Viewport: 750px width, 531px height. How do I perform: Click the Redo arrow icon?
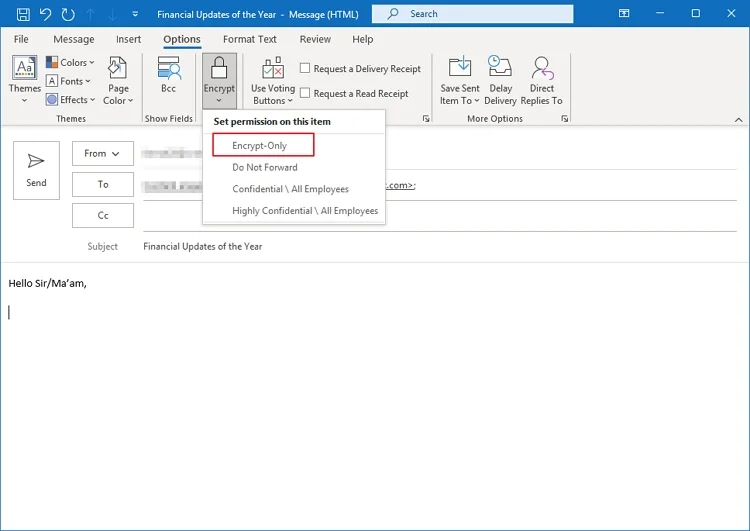pos(68,14)
